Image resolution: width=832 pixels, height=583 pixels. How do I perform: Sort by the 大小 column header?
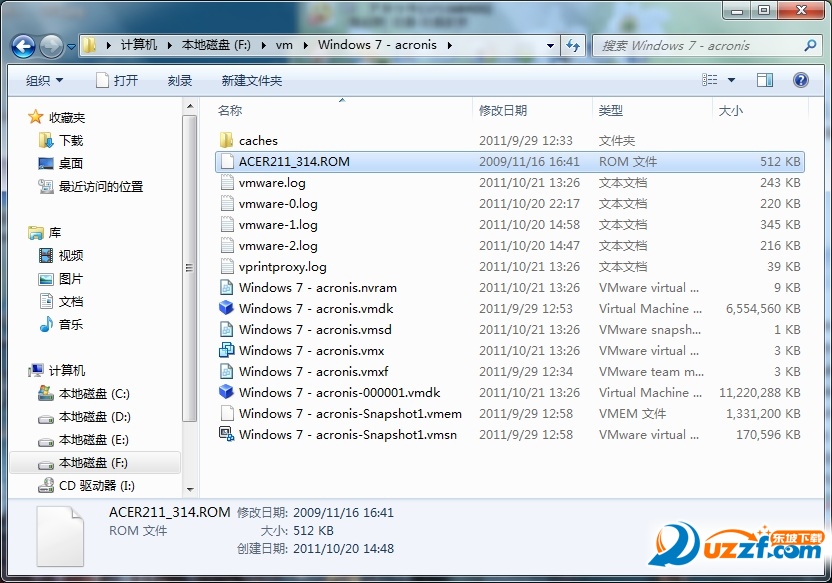(731, 111)
